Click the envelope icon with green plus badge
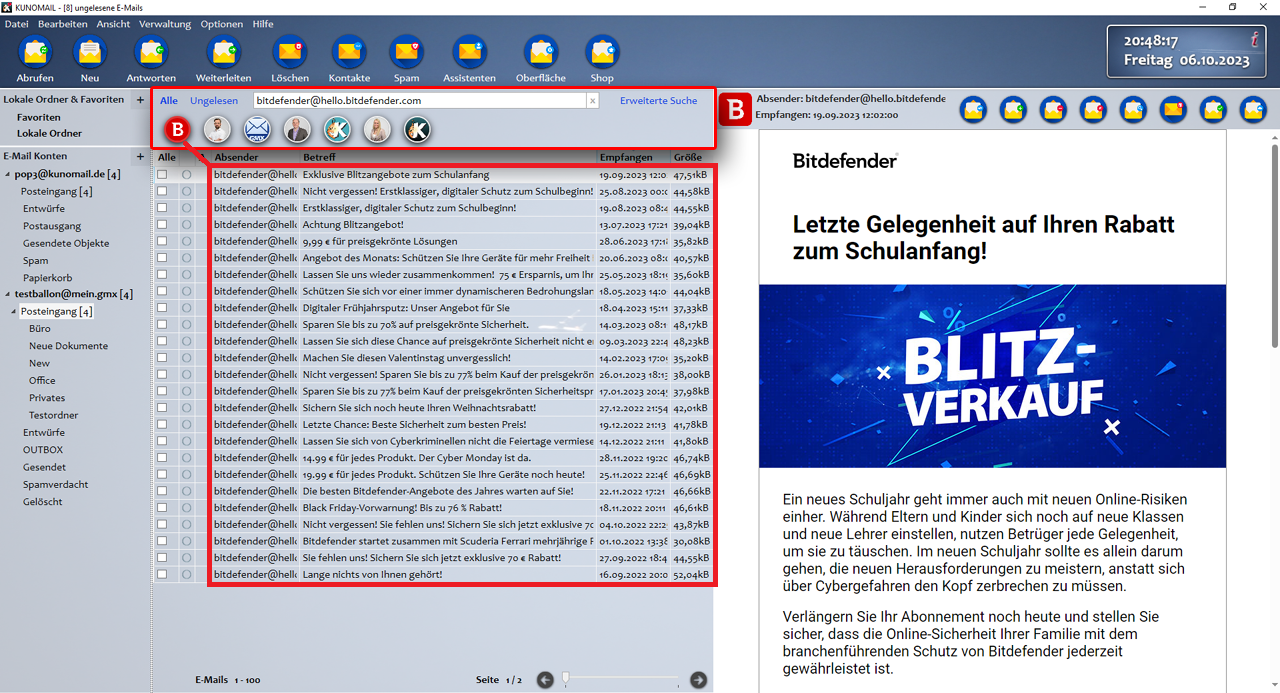 pyautogui.click(x=1013, y=109)
